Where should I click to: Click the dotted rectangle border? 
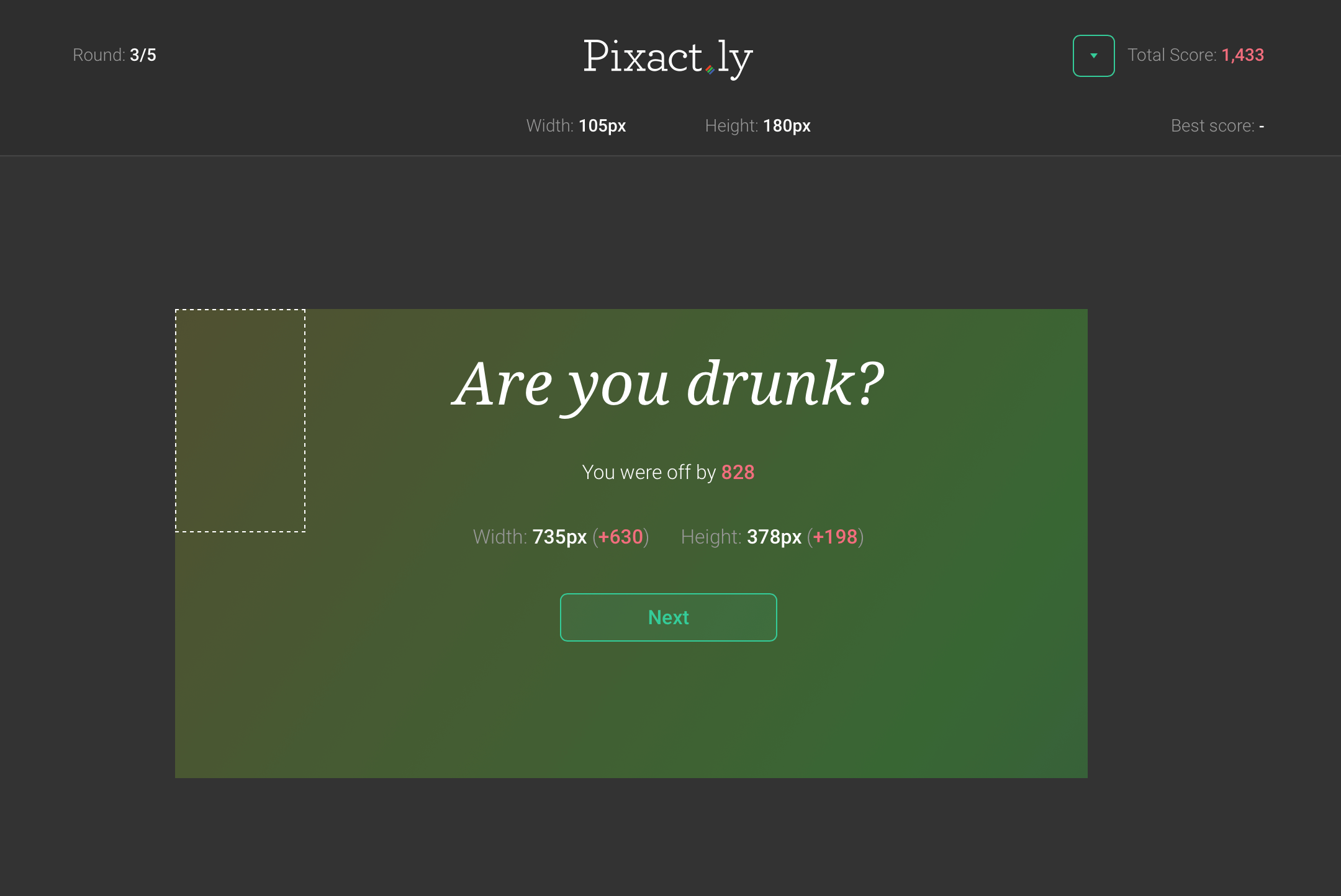240,310
